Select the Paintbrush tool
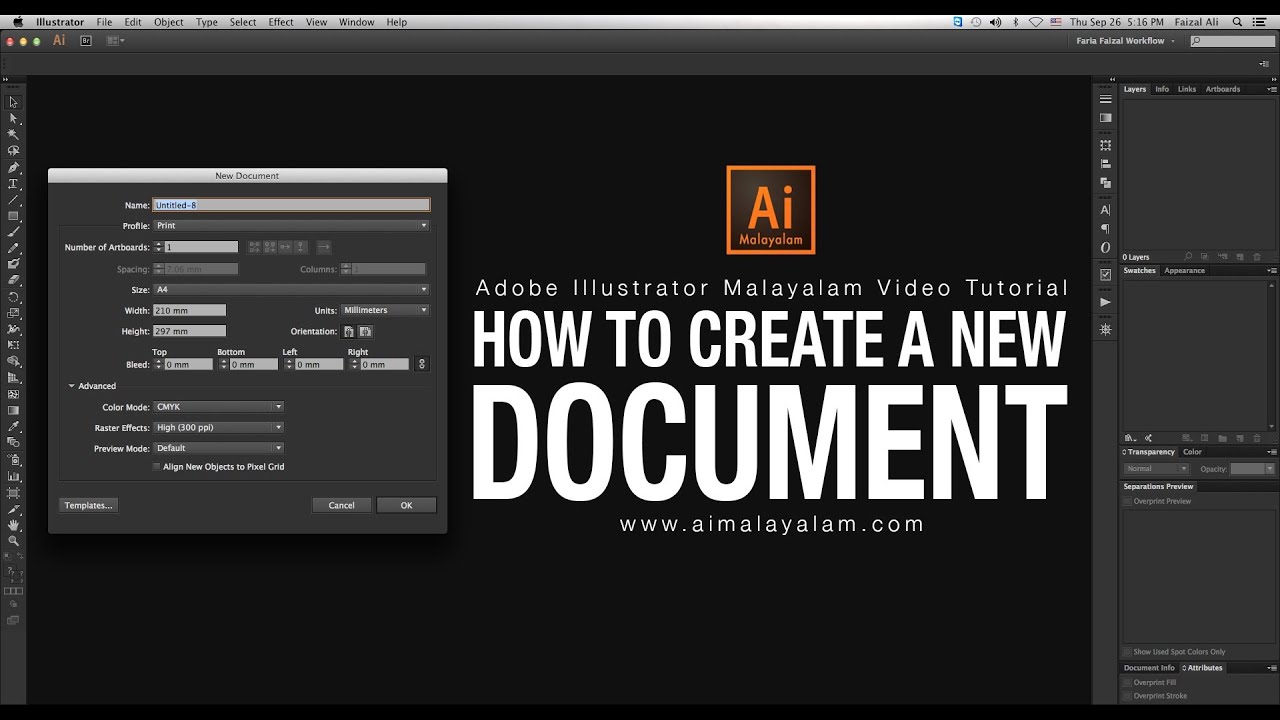 point(13,232)
